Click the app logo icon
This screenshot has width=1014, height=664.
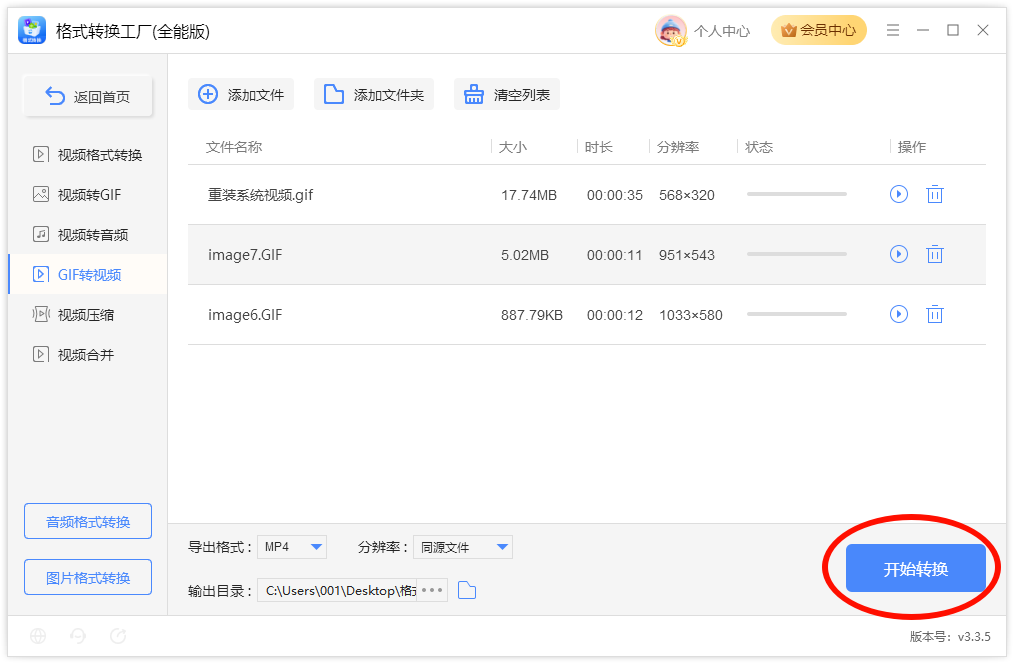pyautogui.click(x=32, y=30)
